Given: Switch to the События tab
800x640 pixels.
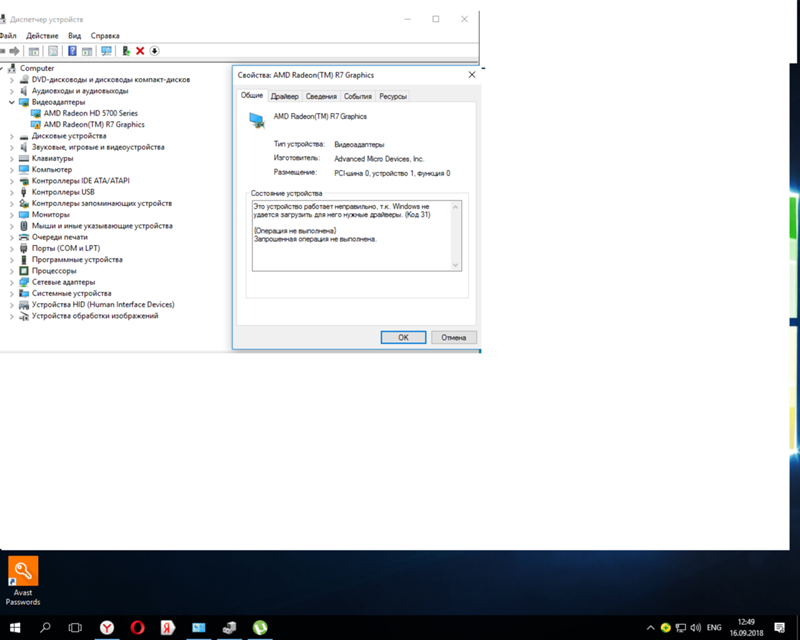Looking at the screenshot, I should [358, 96].
